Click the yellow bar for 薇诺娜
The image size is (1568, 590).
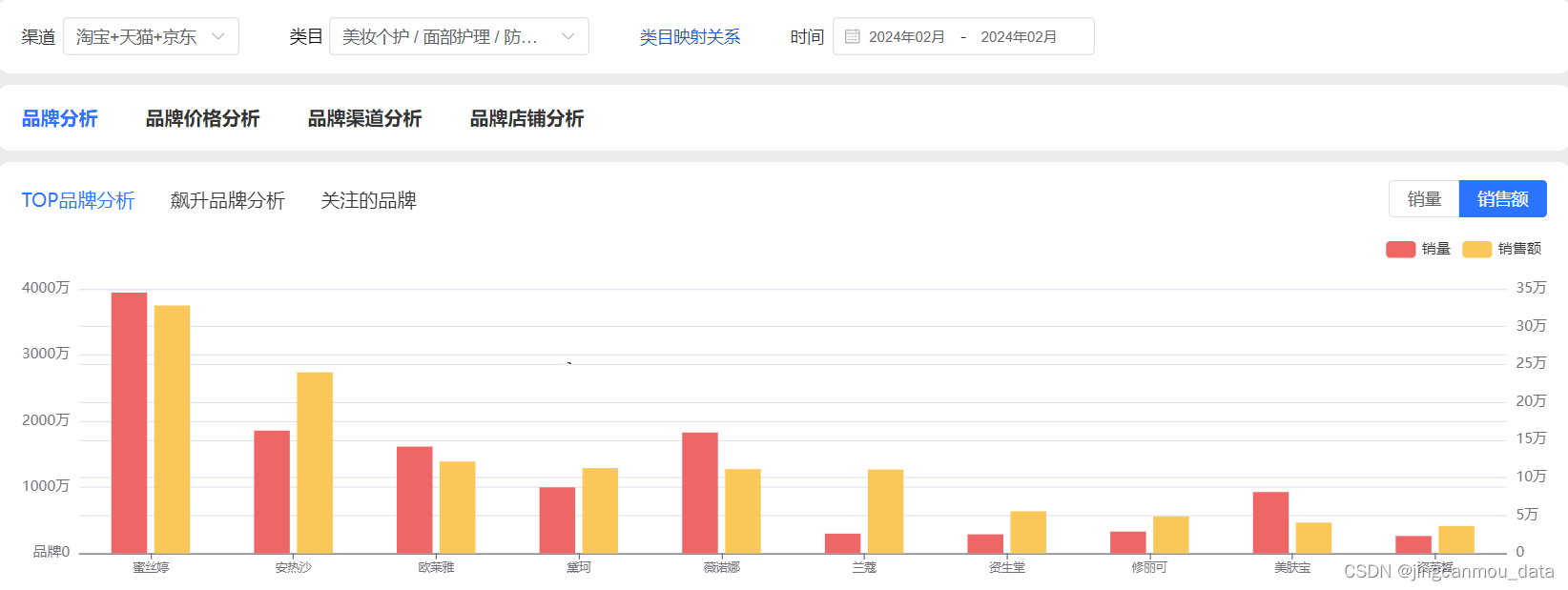tap(743, 511)
